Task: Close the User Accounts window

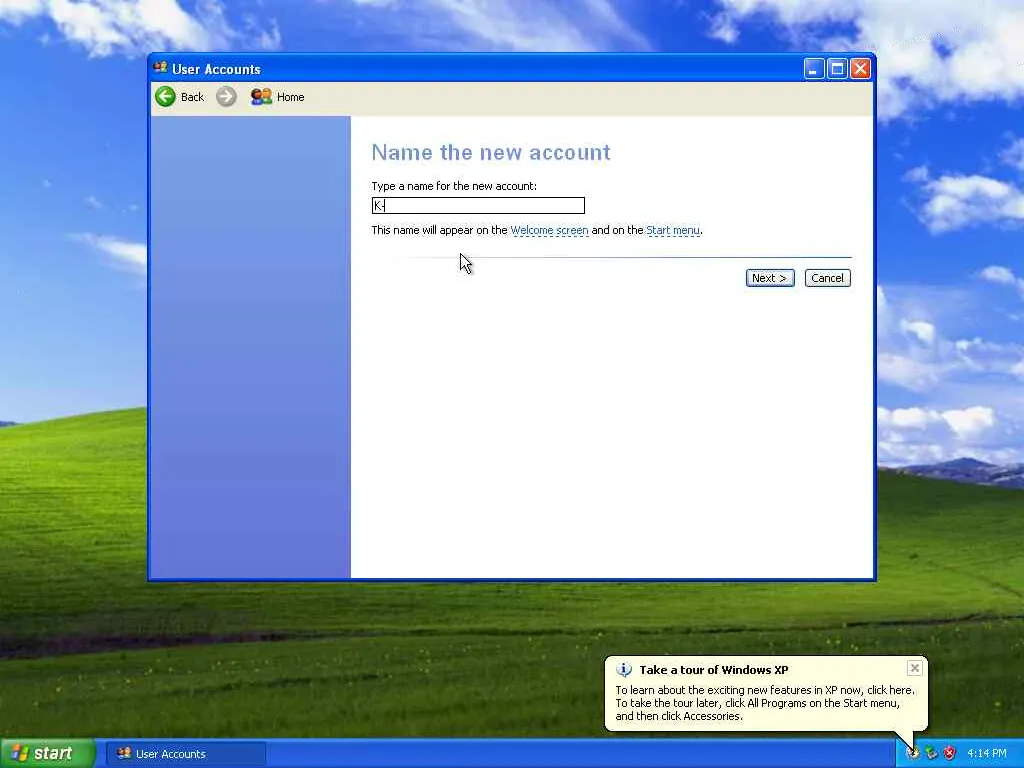Action: point(861,69)
